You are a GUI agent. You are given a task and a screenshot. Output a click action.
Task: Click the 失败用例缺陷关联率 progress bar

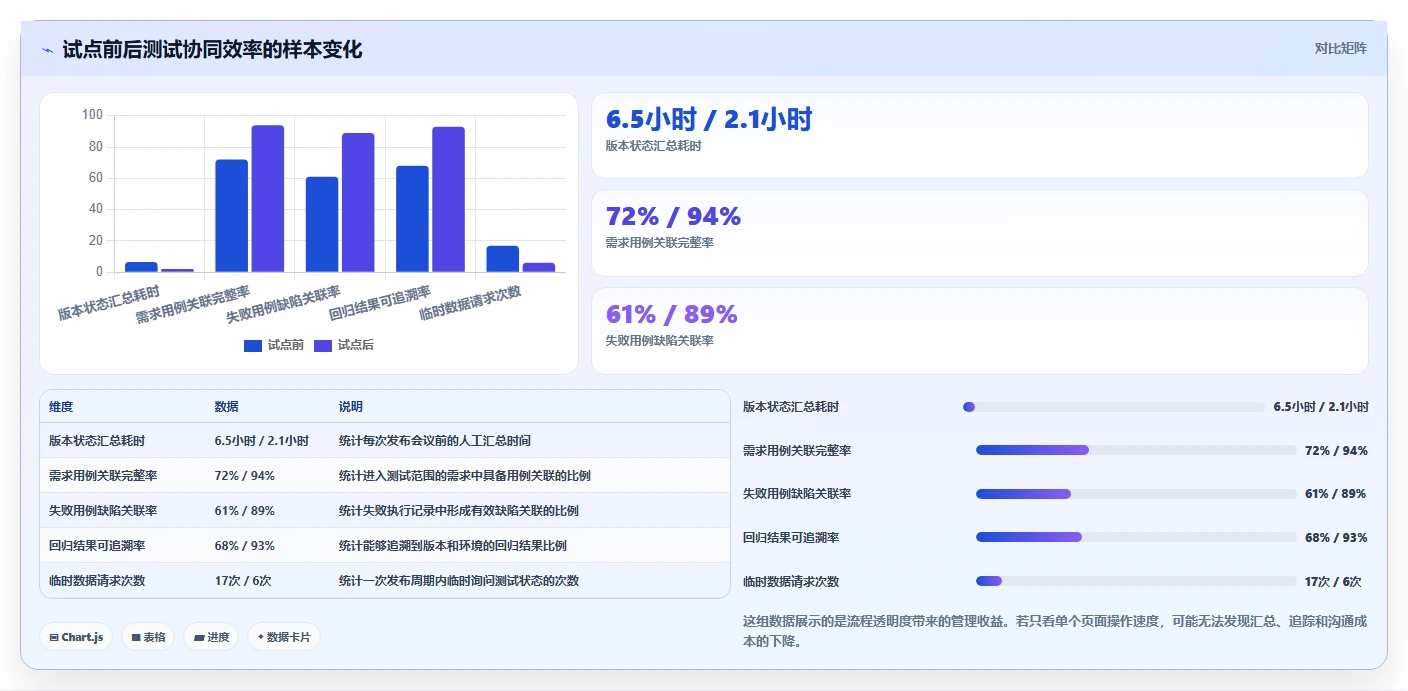point(1136,494)
